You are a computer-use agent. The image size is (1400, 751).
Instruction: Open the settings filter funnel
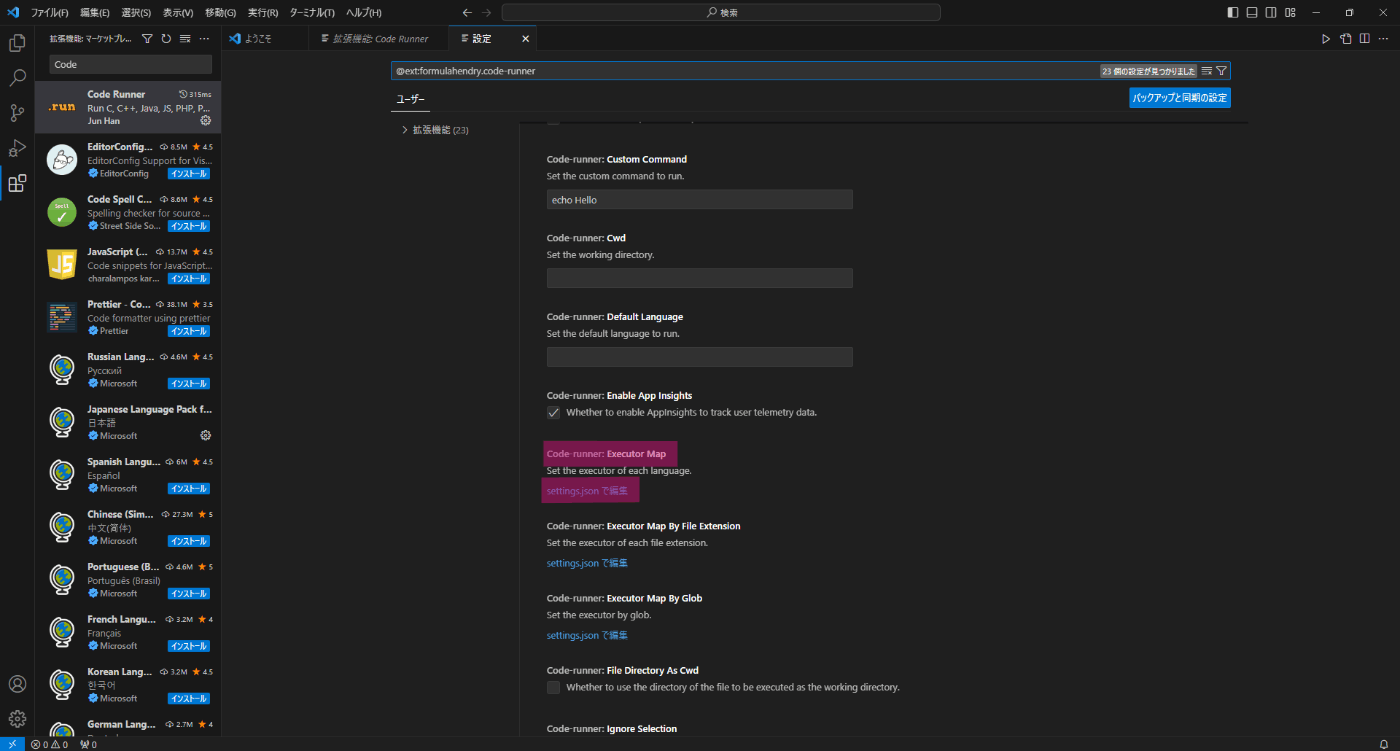[x=1222, y=71]
